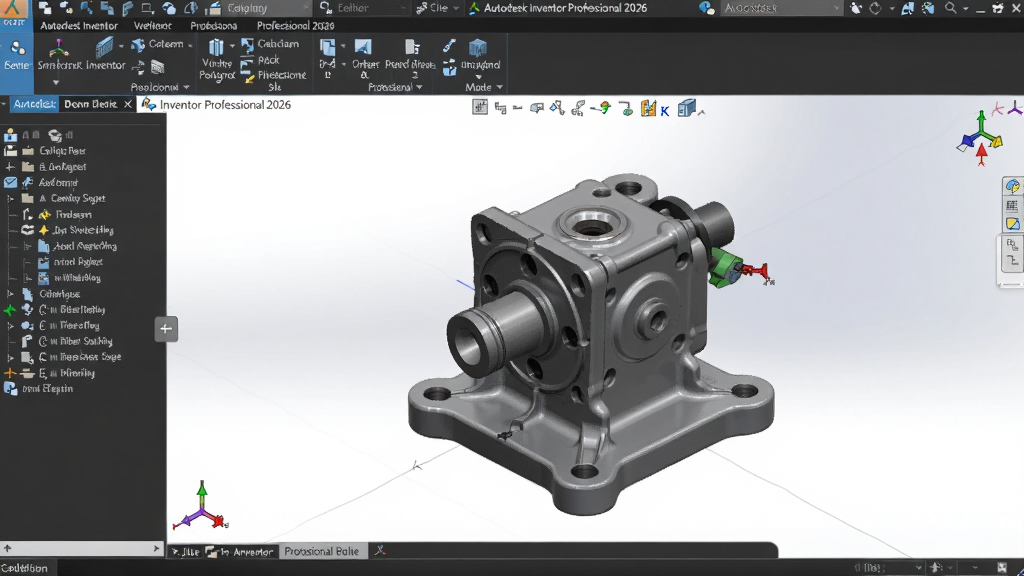Viewport: 1024px width, 576px height.
Task: Select the Fndsam tree row
Action: pyautogui.click(x=73, y=214)
